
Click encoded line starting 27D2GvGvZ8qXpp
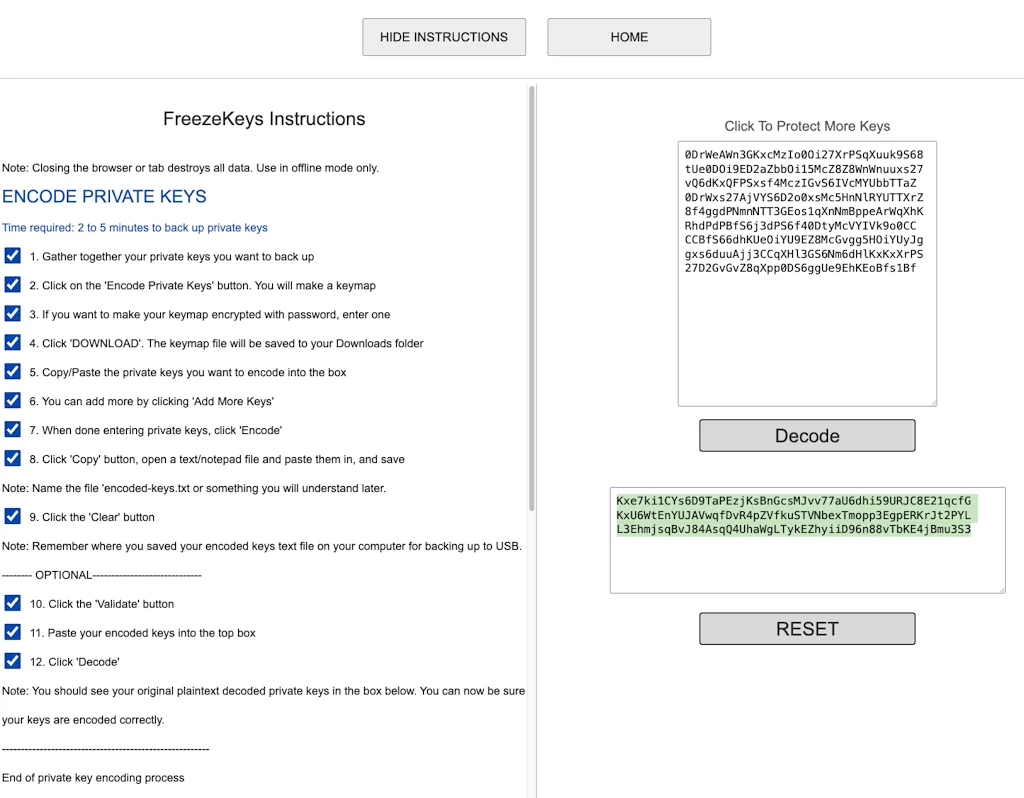(x=801, y=268)
